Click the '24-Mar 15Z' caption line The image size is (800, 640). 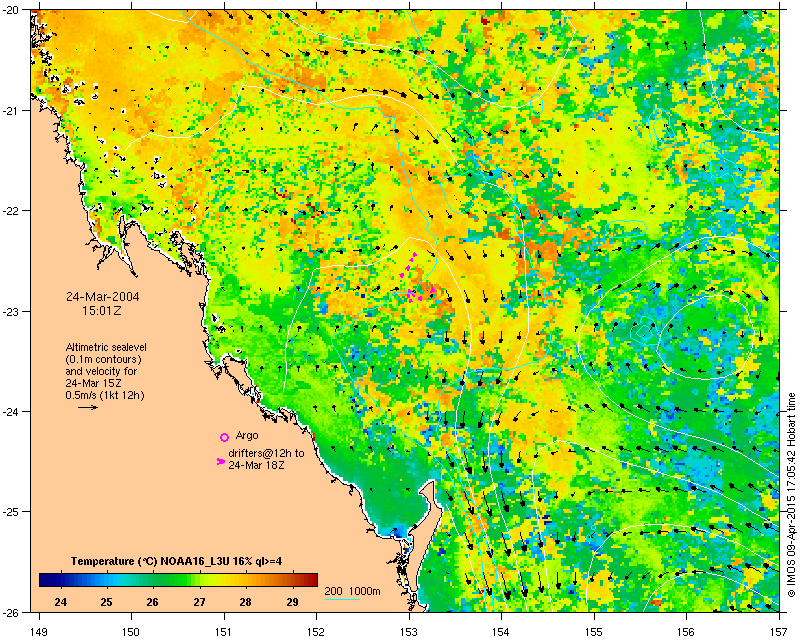click(x=93, y=383)
